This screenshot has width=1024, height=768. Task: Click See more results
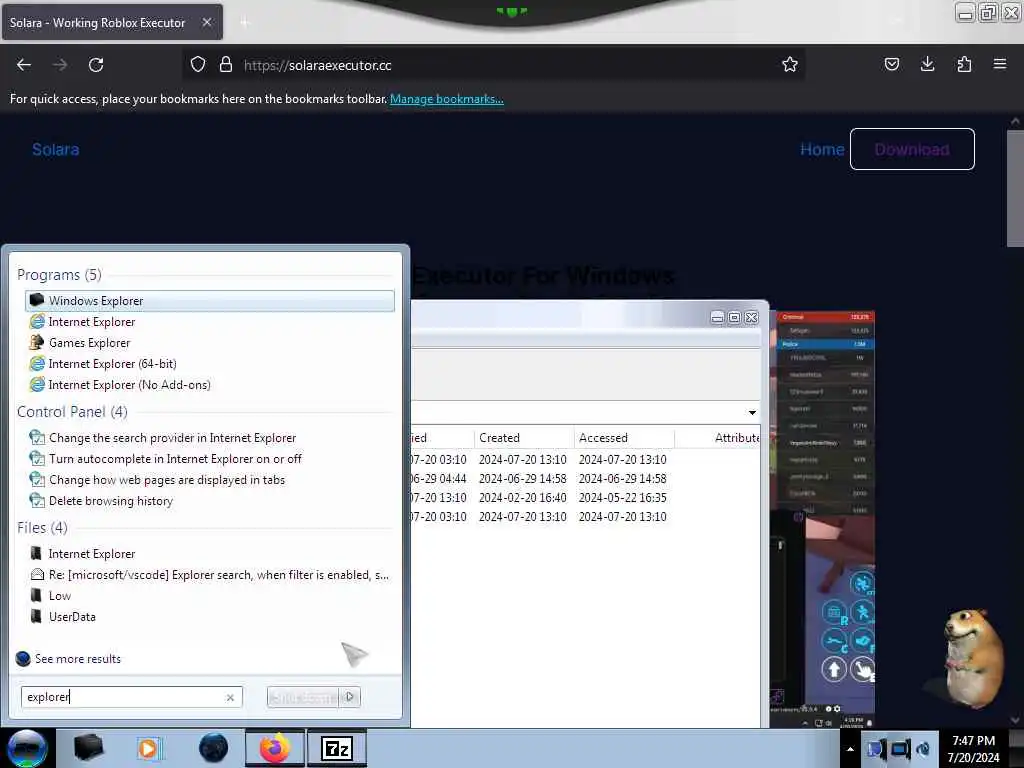(78, 659)
